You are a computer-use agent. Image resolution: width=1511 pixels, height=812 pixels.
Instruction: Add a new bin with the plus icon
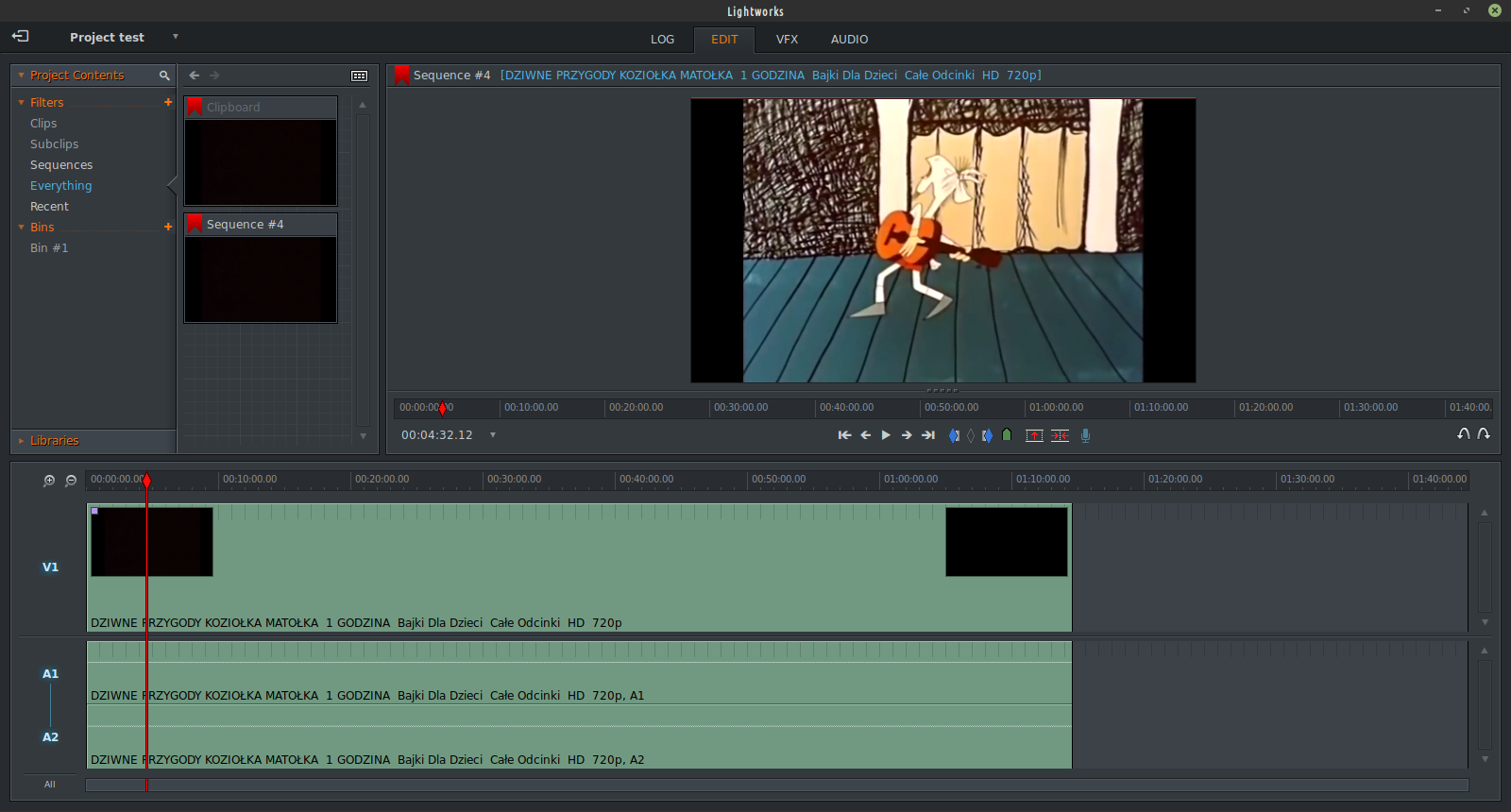[168, 227]
